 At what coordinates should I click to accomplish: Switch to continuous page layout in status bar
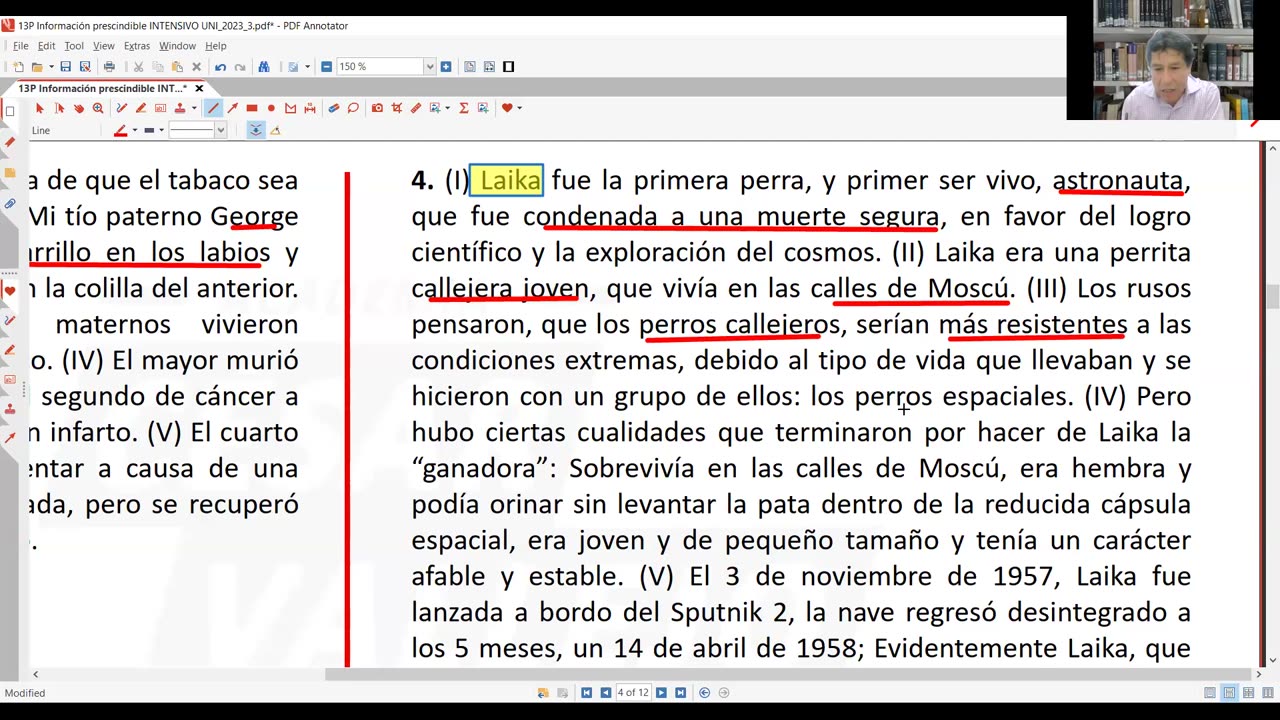tap(1229, 692)
